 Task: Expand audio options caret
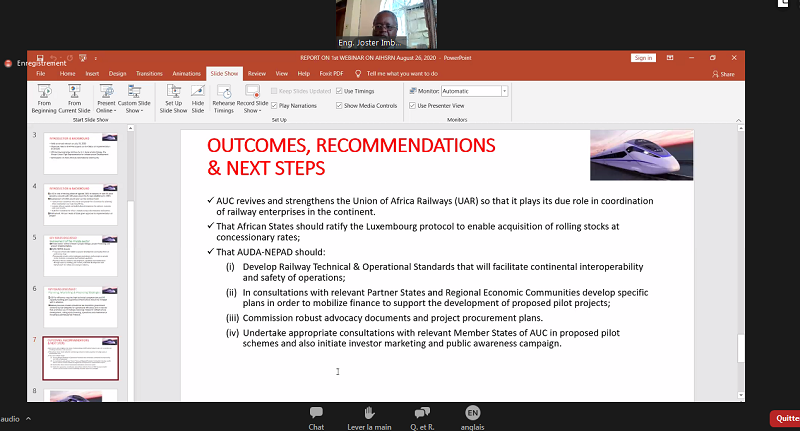pyautogui.click(x=29, y=419)
